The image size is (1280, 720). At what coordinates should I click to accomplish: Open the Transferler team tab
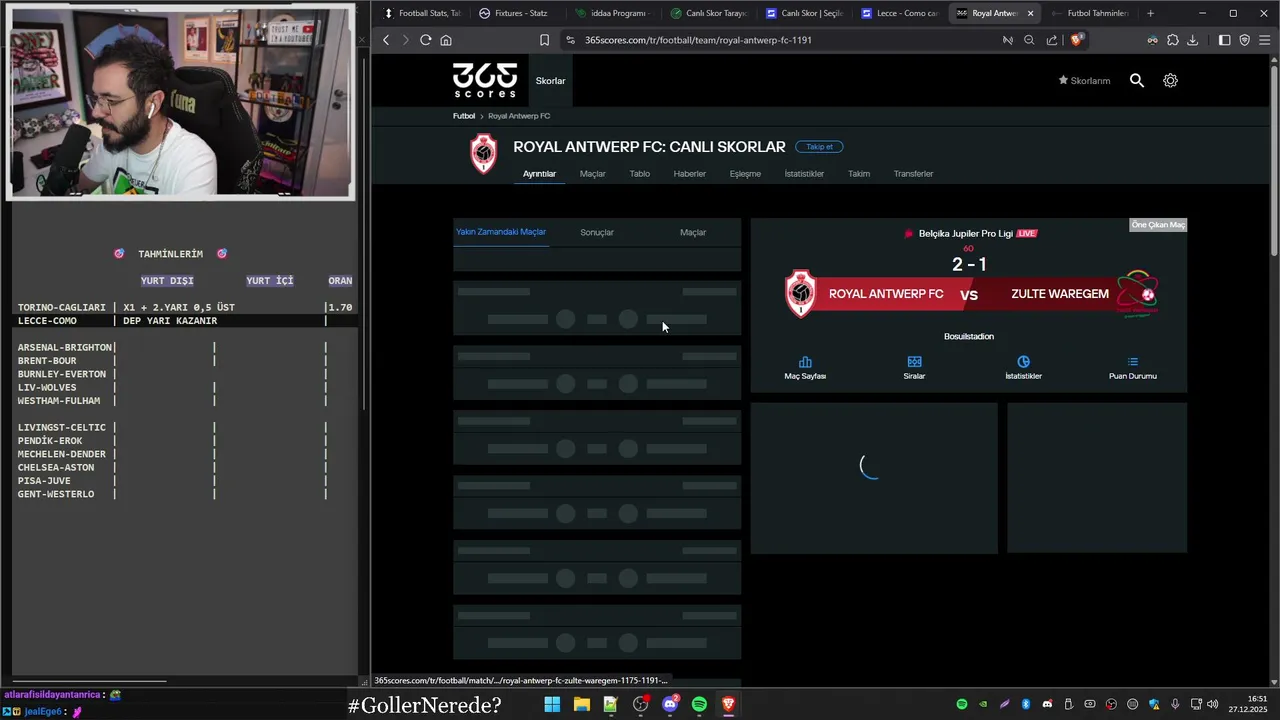(913, 174)
